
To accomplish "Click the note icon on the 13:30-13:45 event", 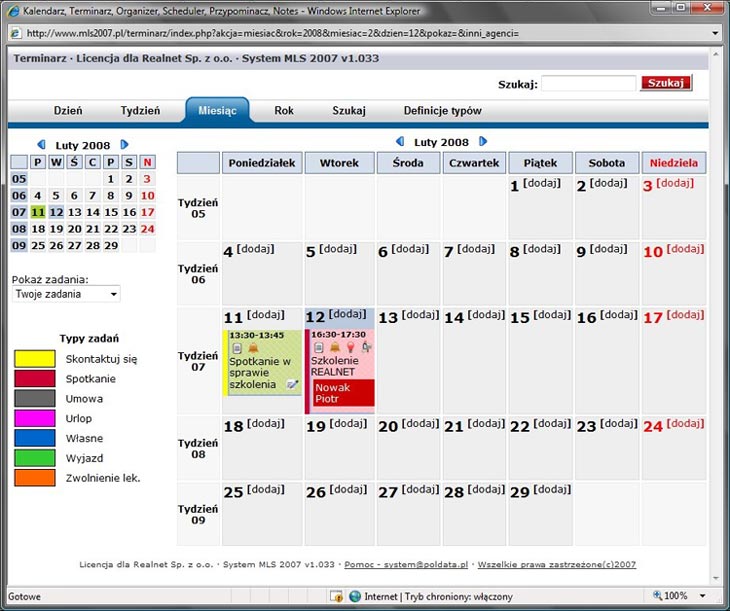I will tap(236, 347).
